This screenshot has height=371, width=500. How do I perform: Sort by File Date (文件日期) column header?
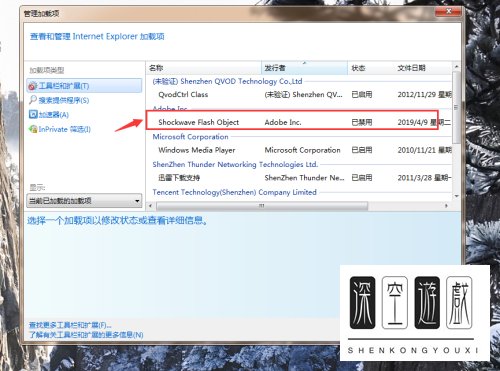(x=423, y=68)
